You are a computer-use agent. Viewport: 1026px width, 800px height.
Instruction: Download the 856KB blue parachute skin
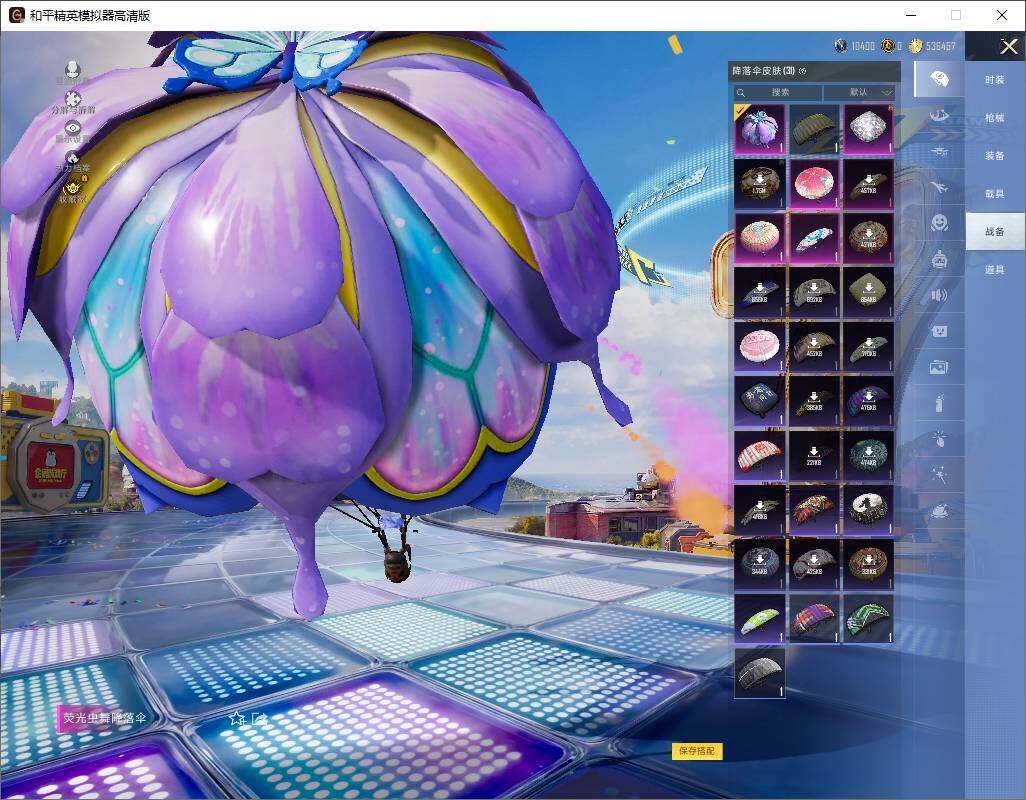[x=759, y=293]
